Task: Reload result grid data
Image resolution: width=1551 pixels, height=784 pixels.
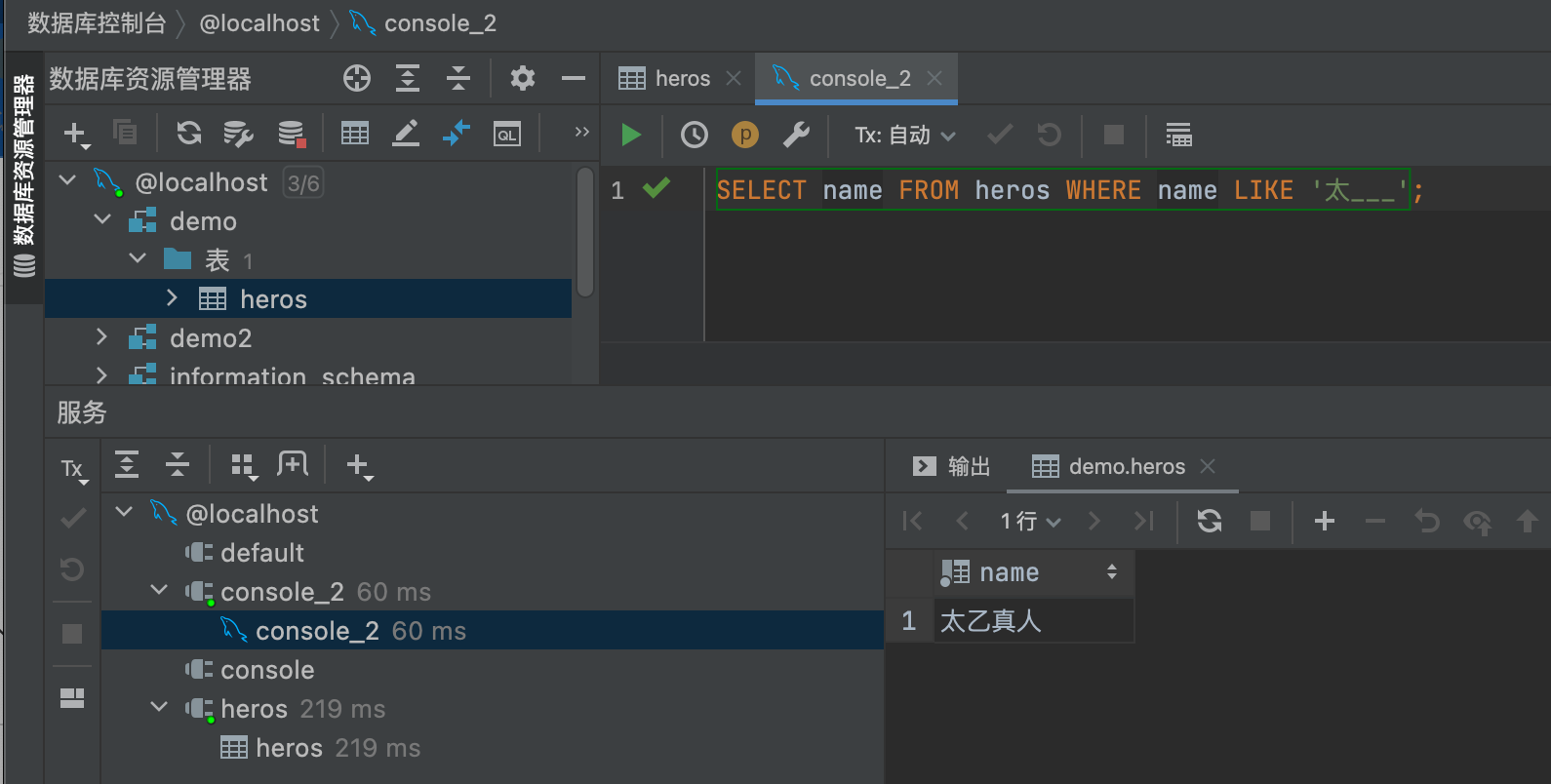Action: tap(1210, 521)
